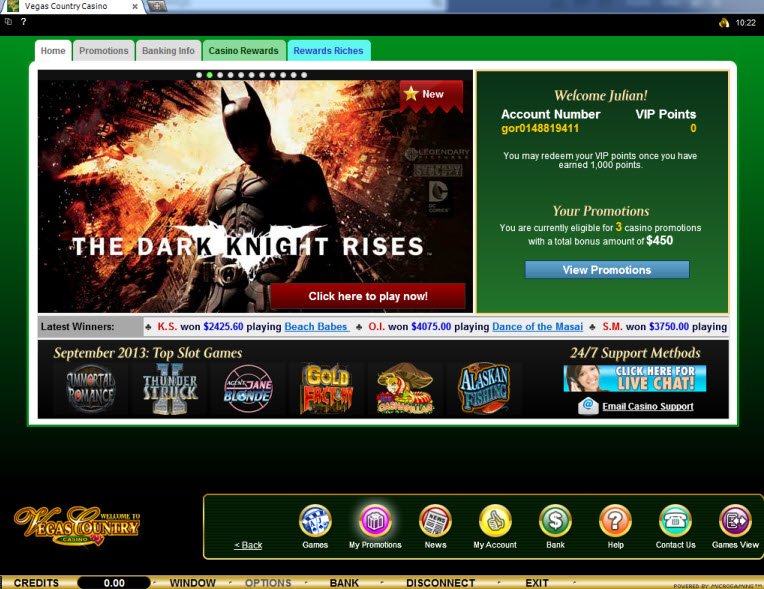This screenshot has width=764, height=589.
Task: Open the Help question mark icon
Action: pos(615,521)
